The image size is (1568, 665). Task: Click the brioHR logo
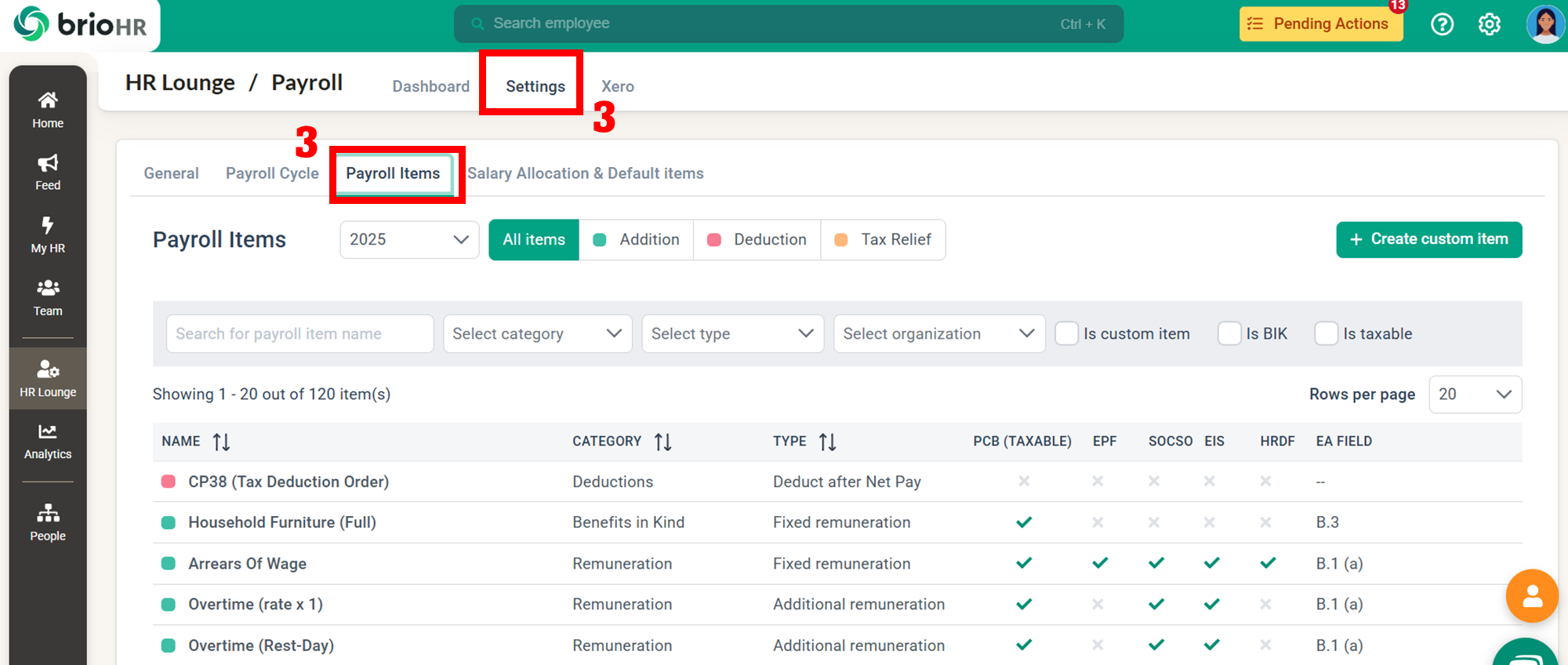tap(80, 24)
